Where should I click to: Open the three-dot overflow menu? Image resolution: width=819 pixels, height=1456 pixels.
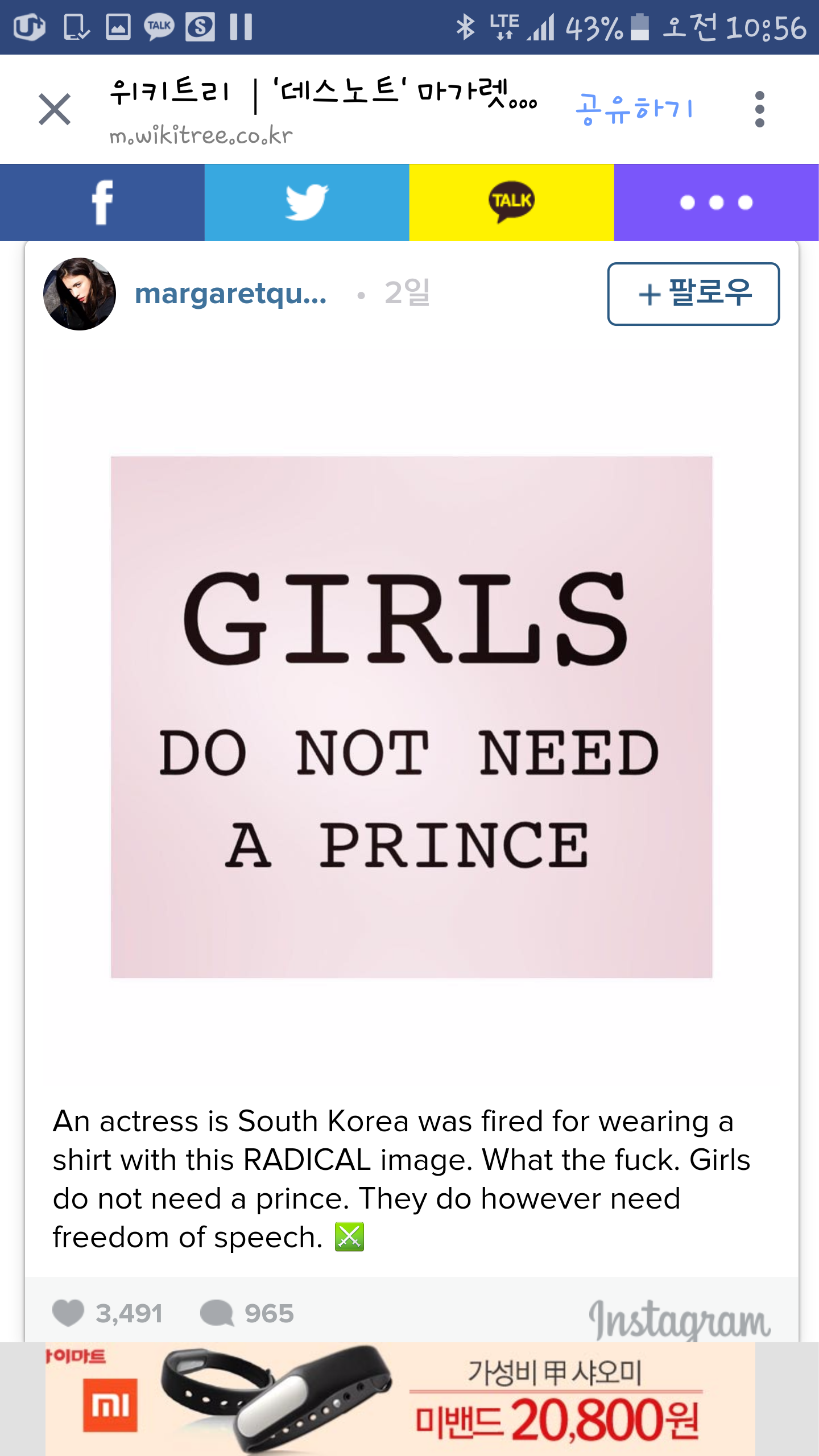coord(759,109)
